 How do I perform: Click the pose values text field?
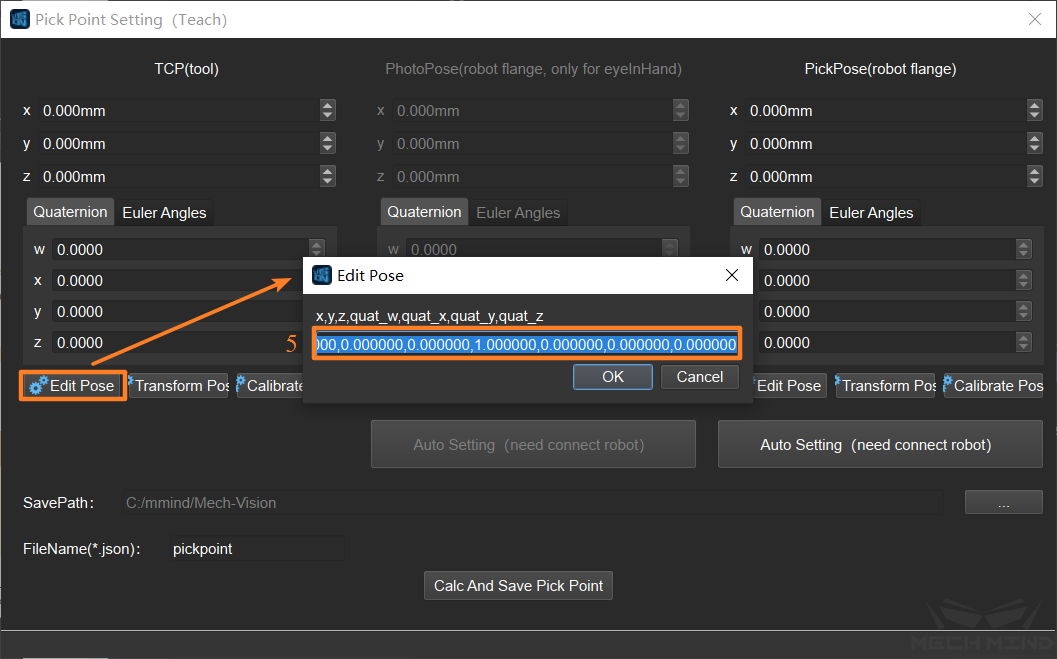[x=526, y=345]
